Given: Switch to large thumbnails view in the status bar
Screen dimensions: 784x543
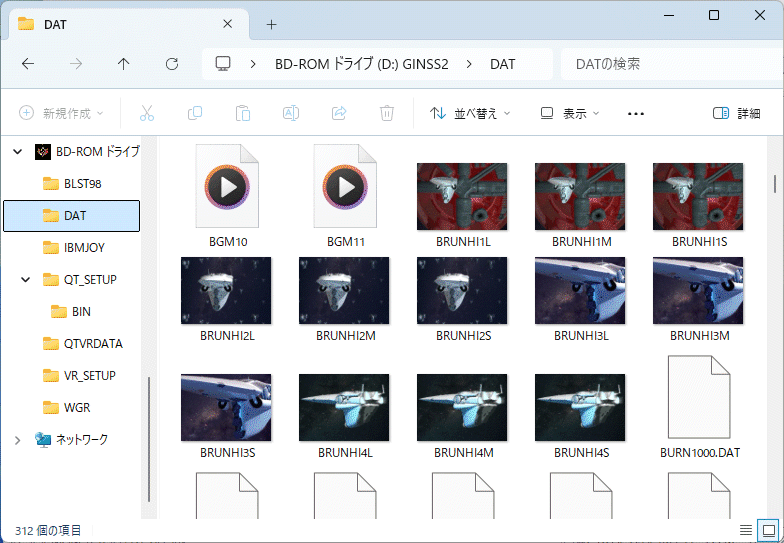Looking at the screenshot, I should click(x=768, y=530).
